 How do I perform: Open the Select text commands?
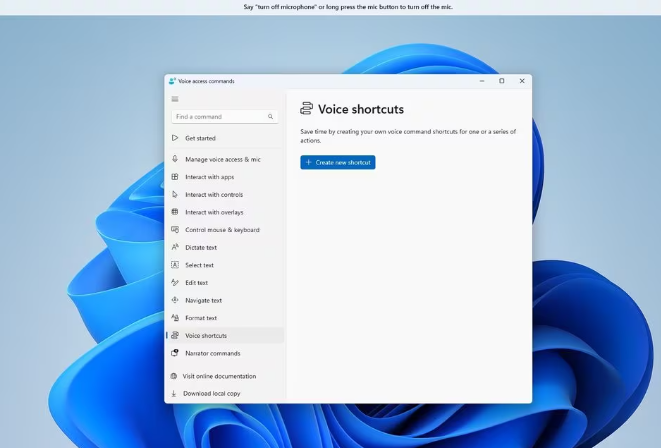pyautogui.click(x=199, y=265)
